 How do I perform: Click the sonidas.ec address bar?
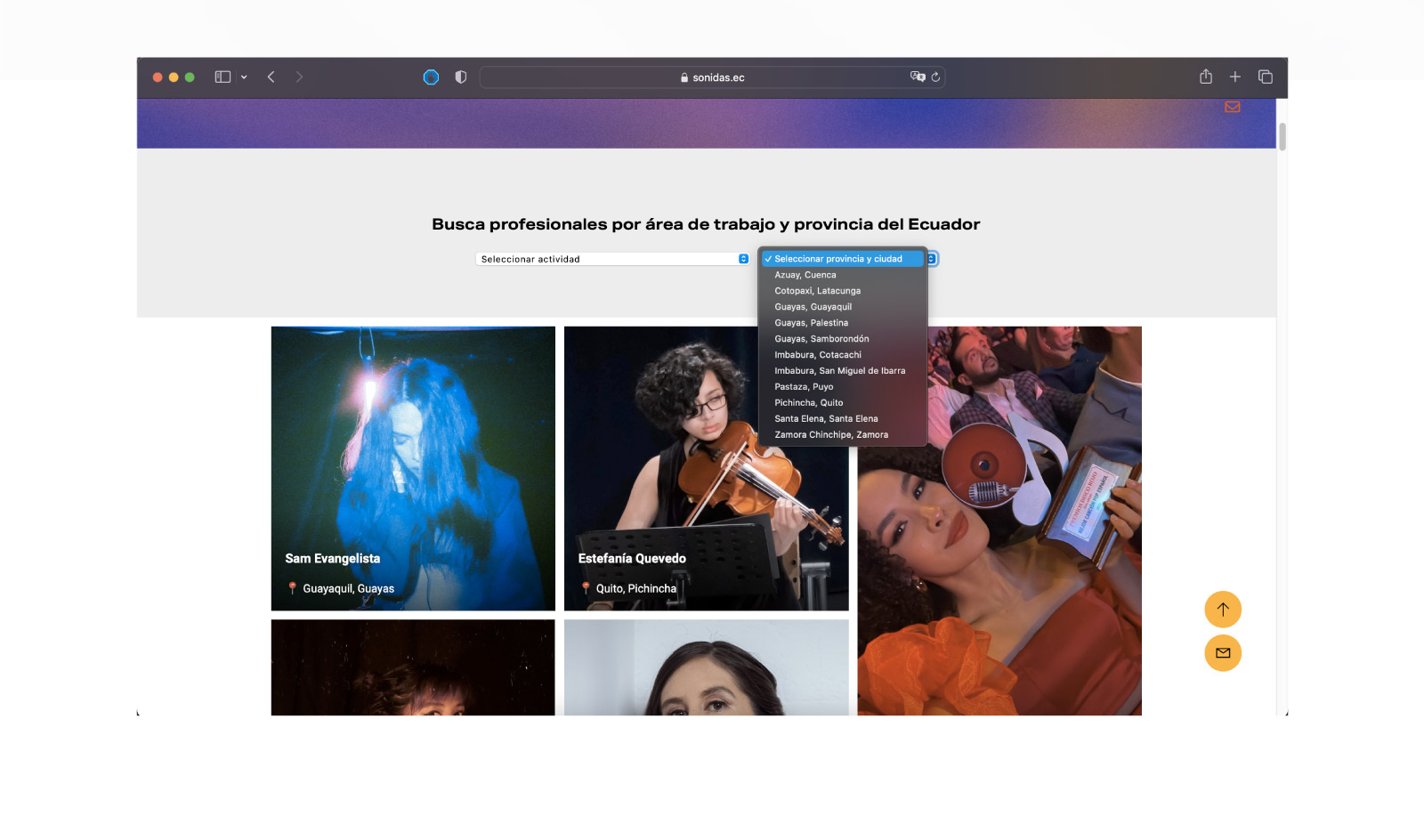pos(712,77)
